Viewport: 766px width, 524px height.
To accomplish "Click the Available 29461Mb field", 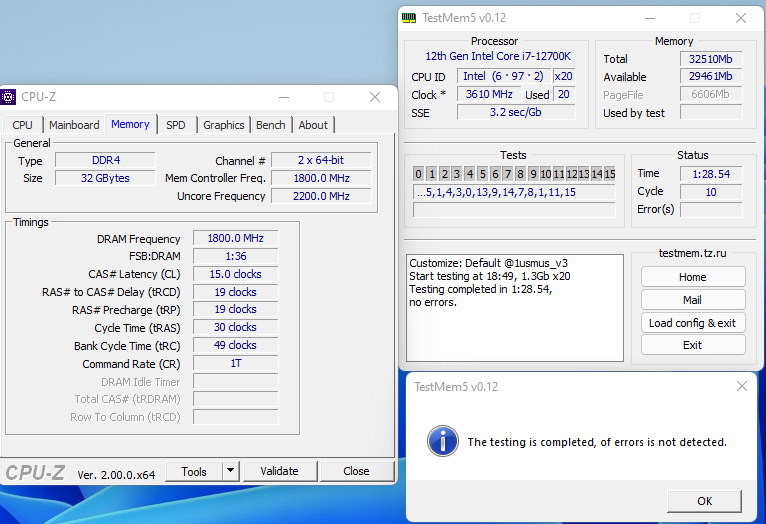I will 711,76.
